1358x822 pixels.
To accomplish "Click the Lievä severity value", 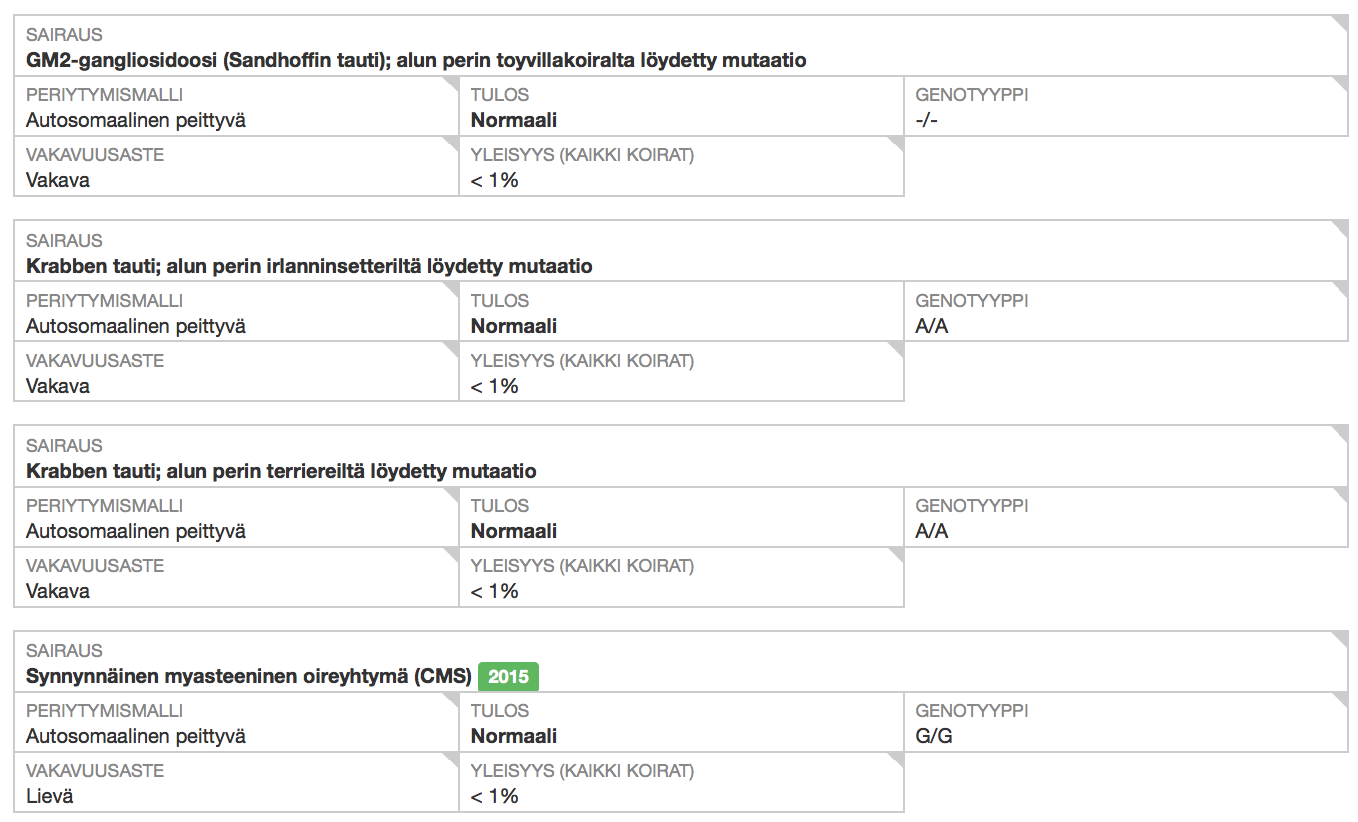I will coord(49,797).
